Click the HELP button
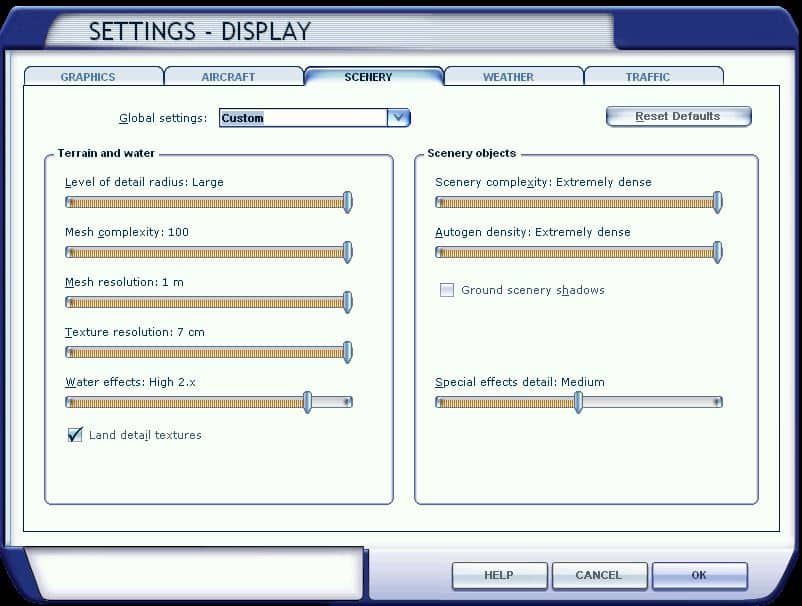The width and height of the screenshot is (802, 606). (499, 576)
